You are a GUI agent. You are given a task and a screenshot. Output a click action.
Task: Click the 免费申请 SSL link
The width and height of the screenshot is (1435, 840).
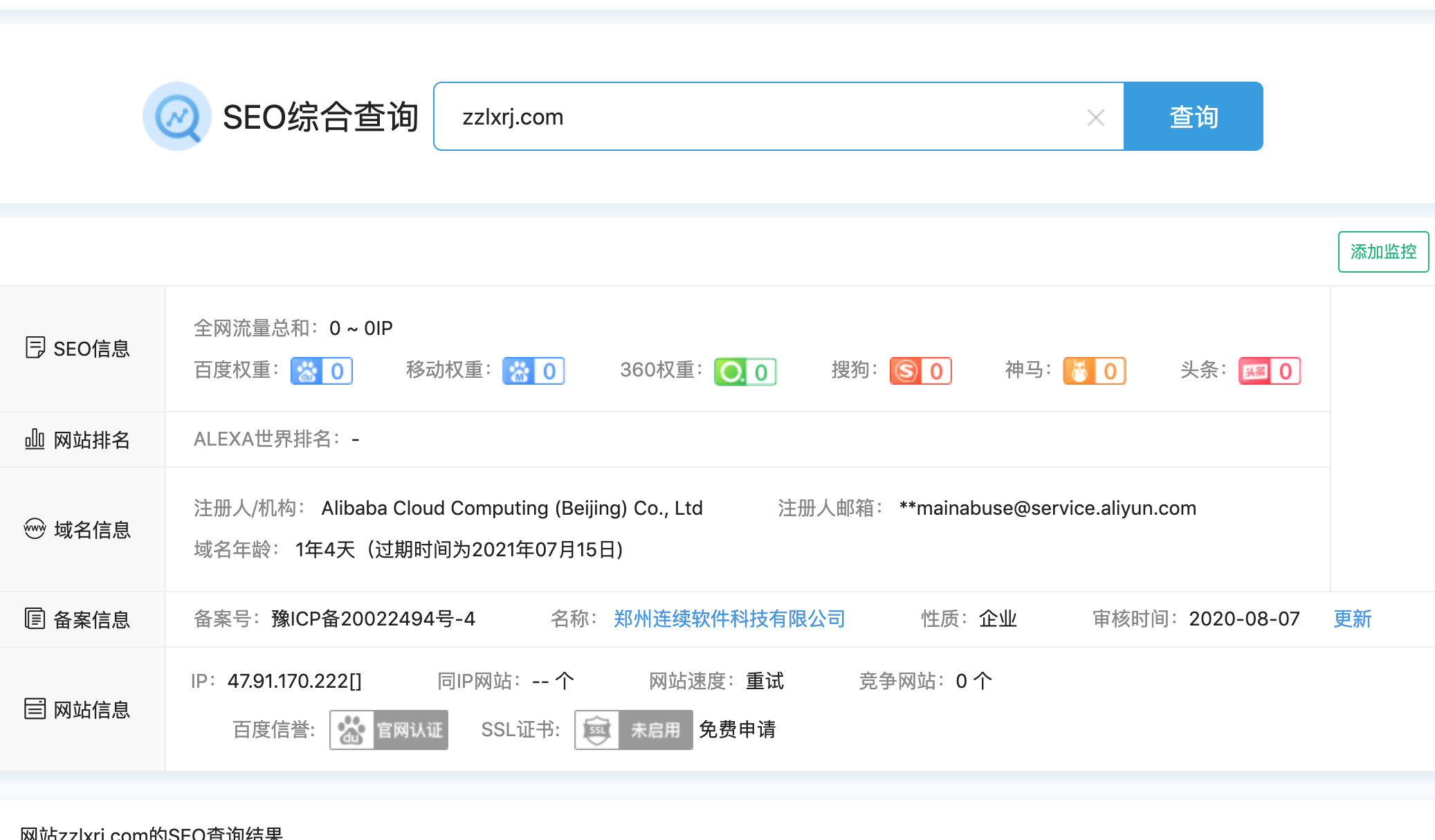(x=738, y=729)
